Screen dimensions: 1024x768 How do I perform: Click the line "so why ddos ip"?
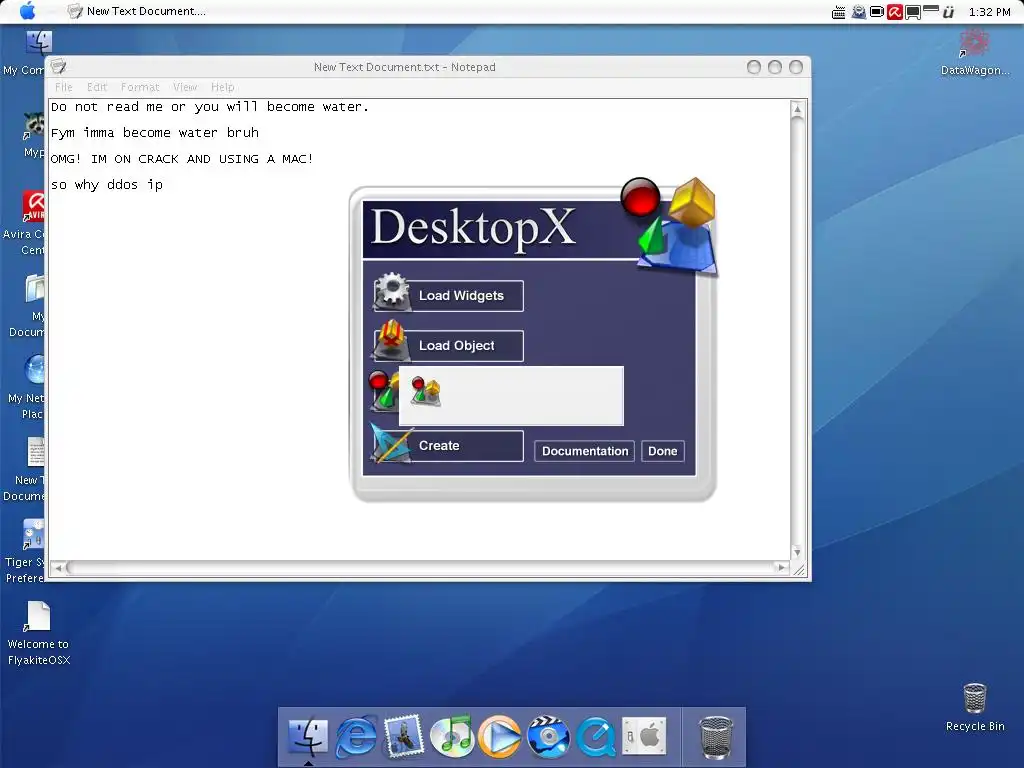(107, 185)
